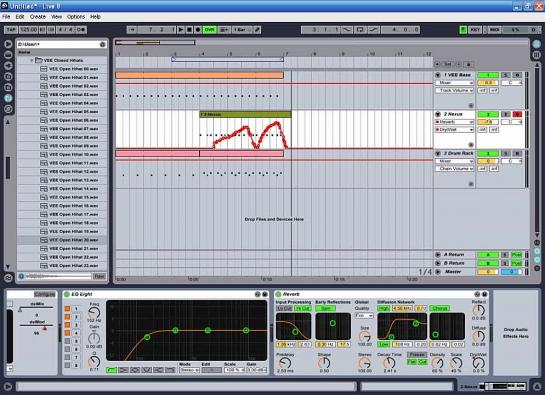
Task: Unfold the A Return track
Action: 438,255
